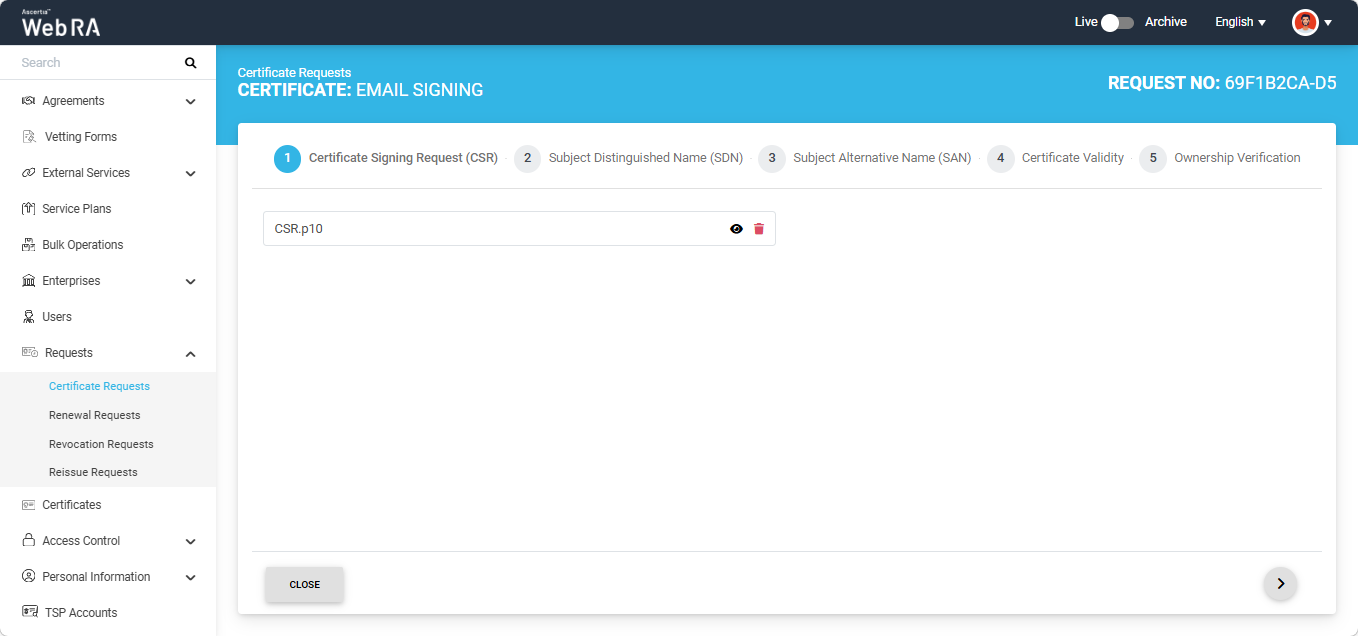Open Reissue Requests in sidebar
Image resolution: width=1358 pixels, height=636 pixels.
coord(93,472)
